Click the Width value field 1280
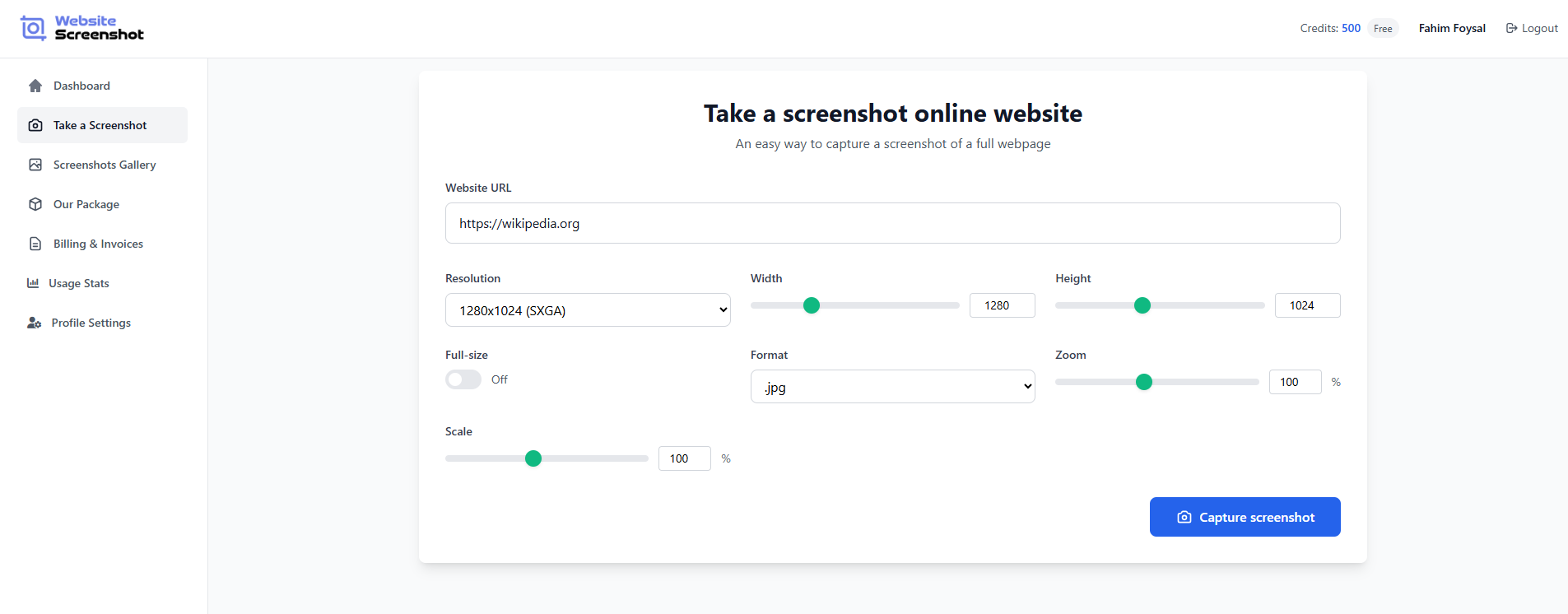This screenshot has width=1568, height=614. (x=1002, y=305)
